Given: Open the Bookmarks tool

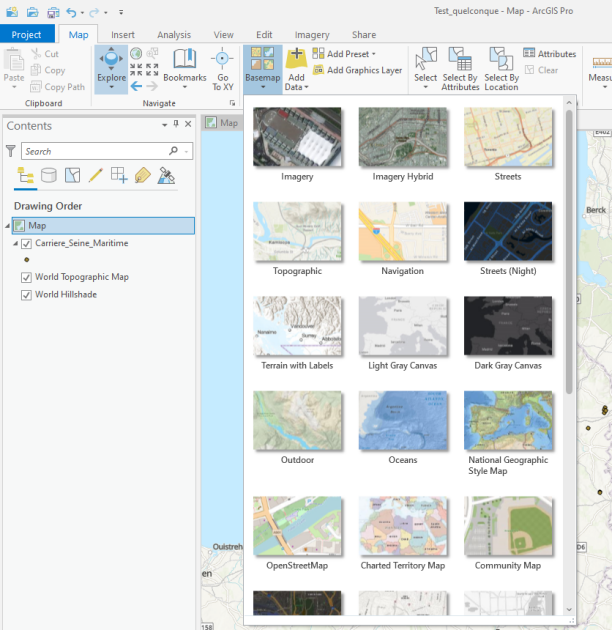Looking at the screenshot, I should (x=185, y=69).
